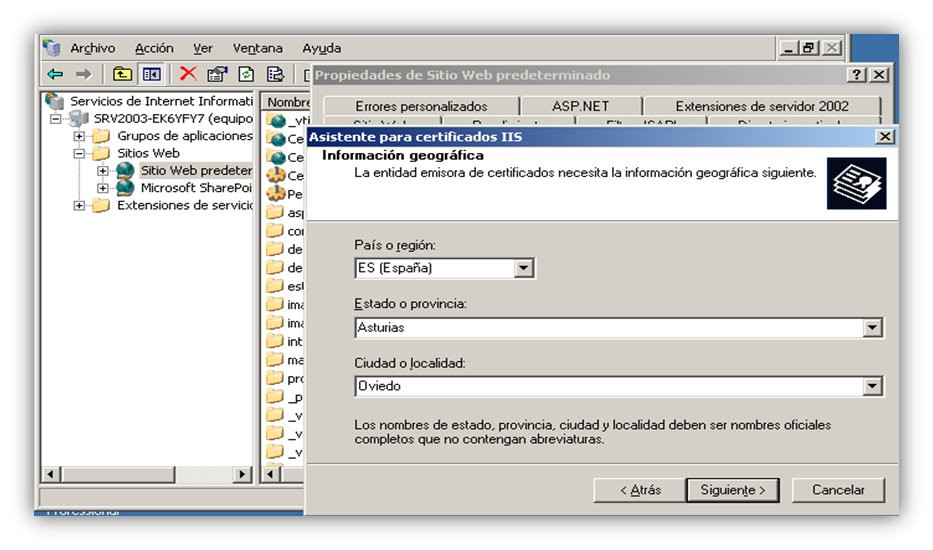This screenshot has height=550, width=933.
Task: Open the Ayuda menu
Action: [322, 48]
